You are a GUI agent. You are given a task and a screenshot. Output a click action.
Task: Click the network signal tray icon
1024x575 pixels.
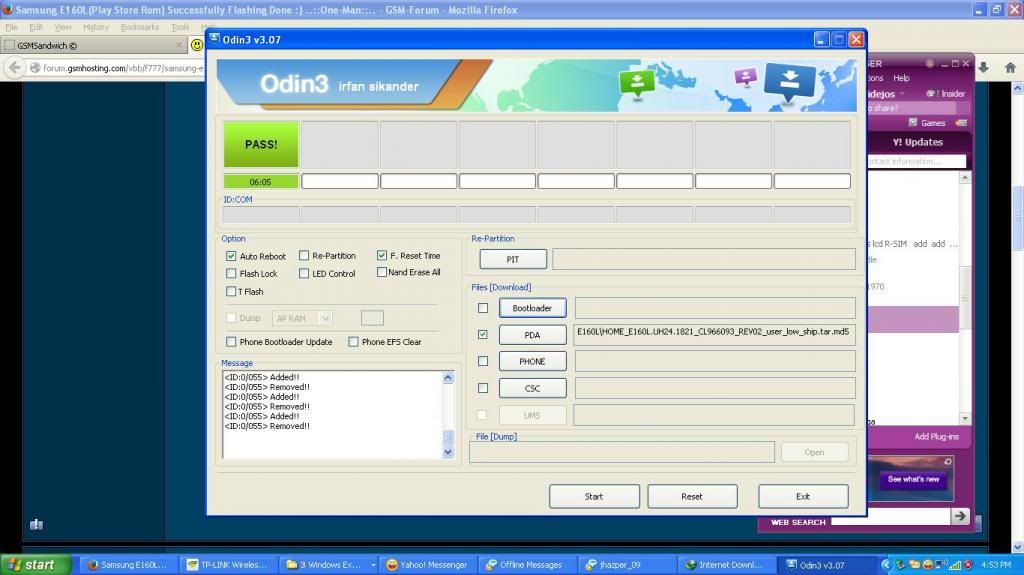tap(955, 565)
